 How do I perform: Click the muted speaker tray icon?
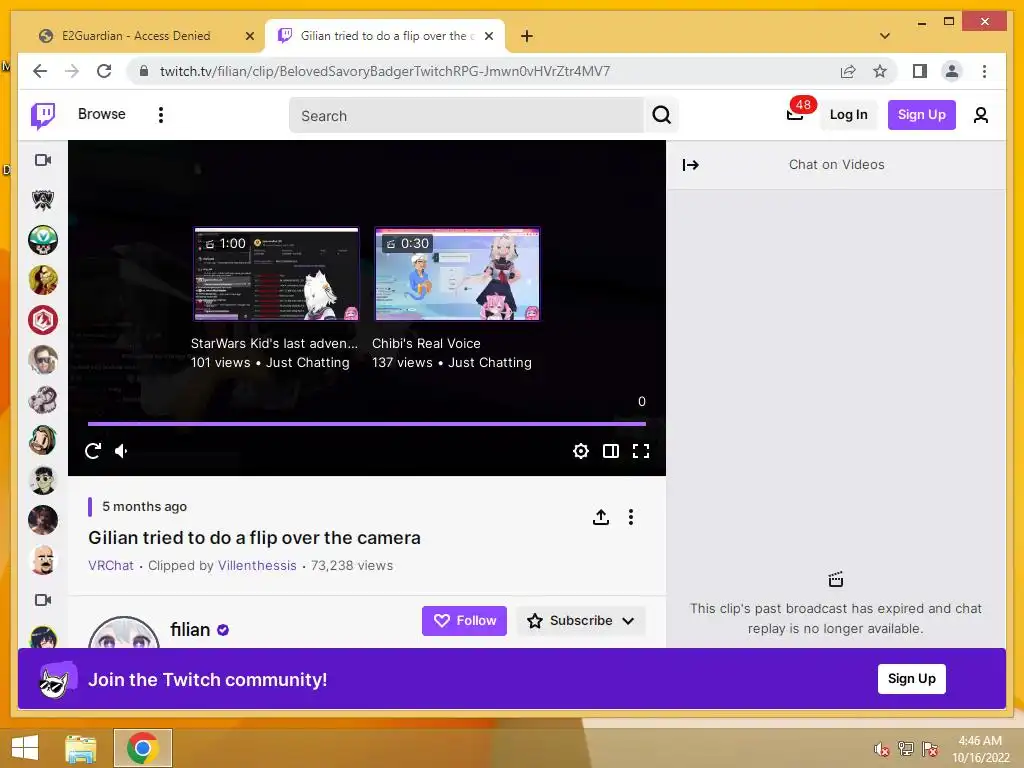coord(882,749)
